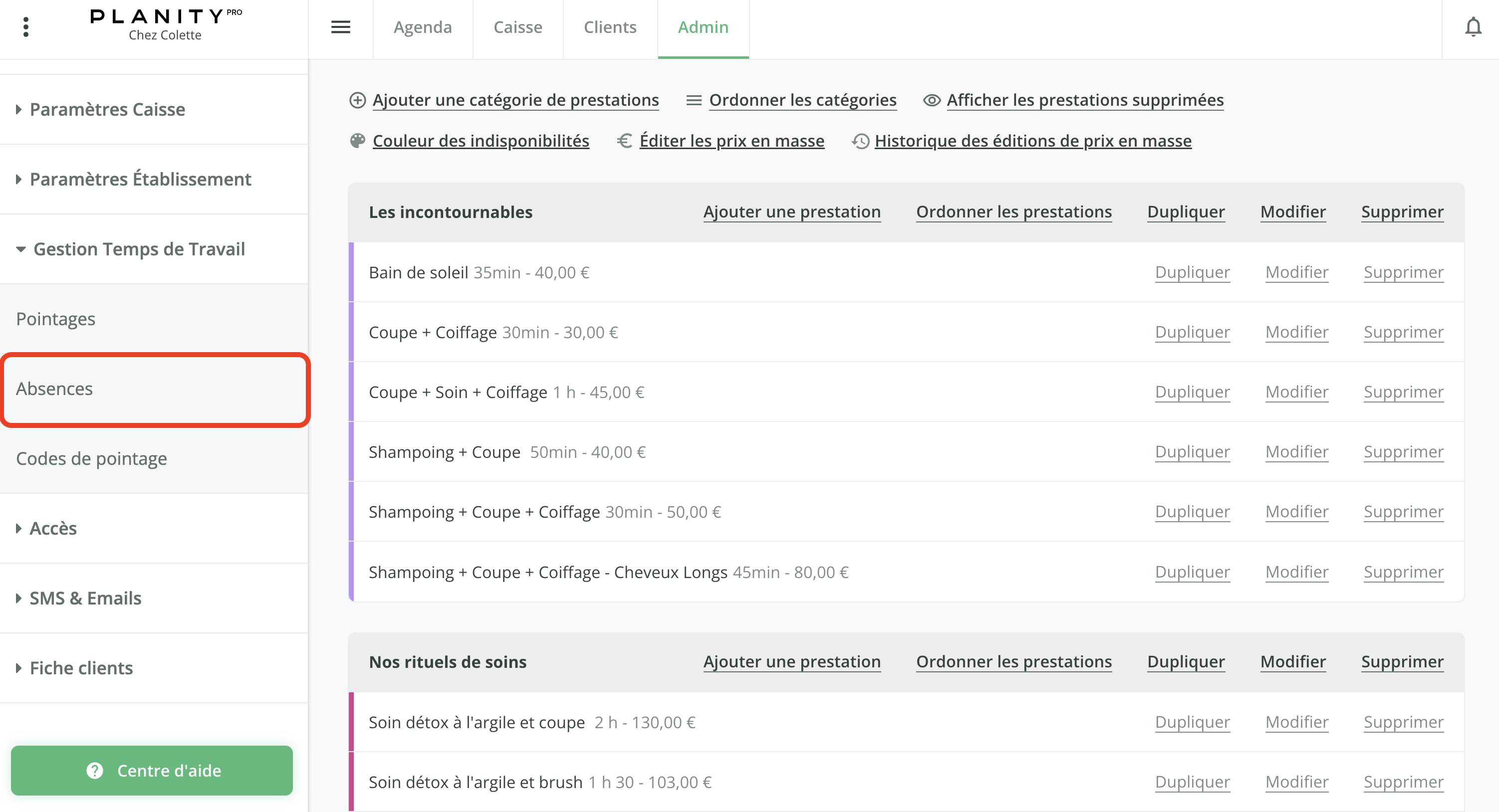Click Supprimer for Soin détox à l'argile et coupe

[1404, 722]
